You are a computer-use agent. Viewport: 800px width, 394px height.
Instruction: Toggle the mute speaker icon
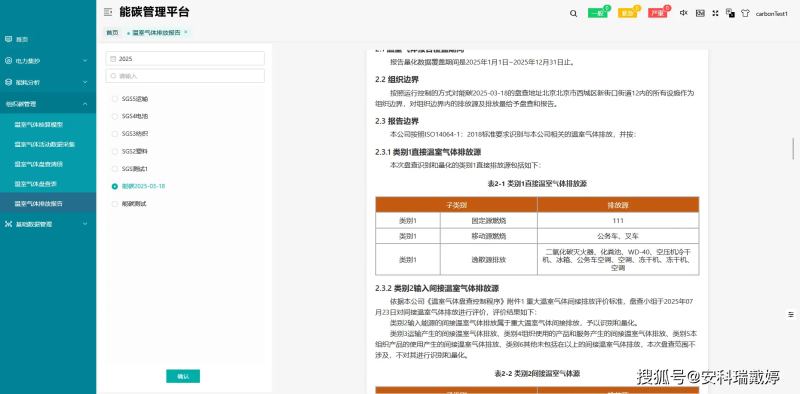pyautogui.click(x=684, y=13)
